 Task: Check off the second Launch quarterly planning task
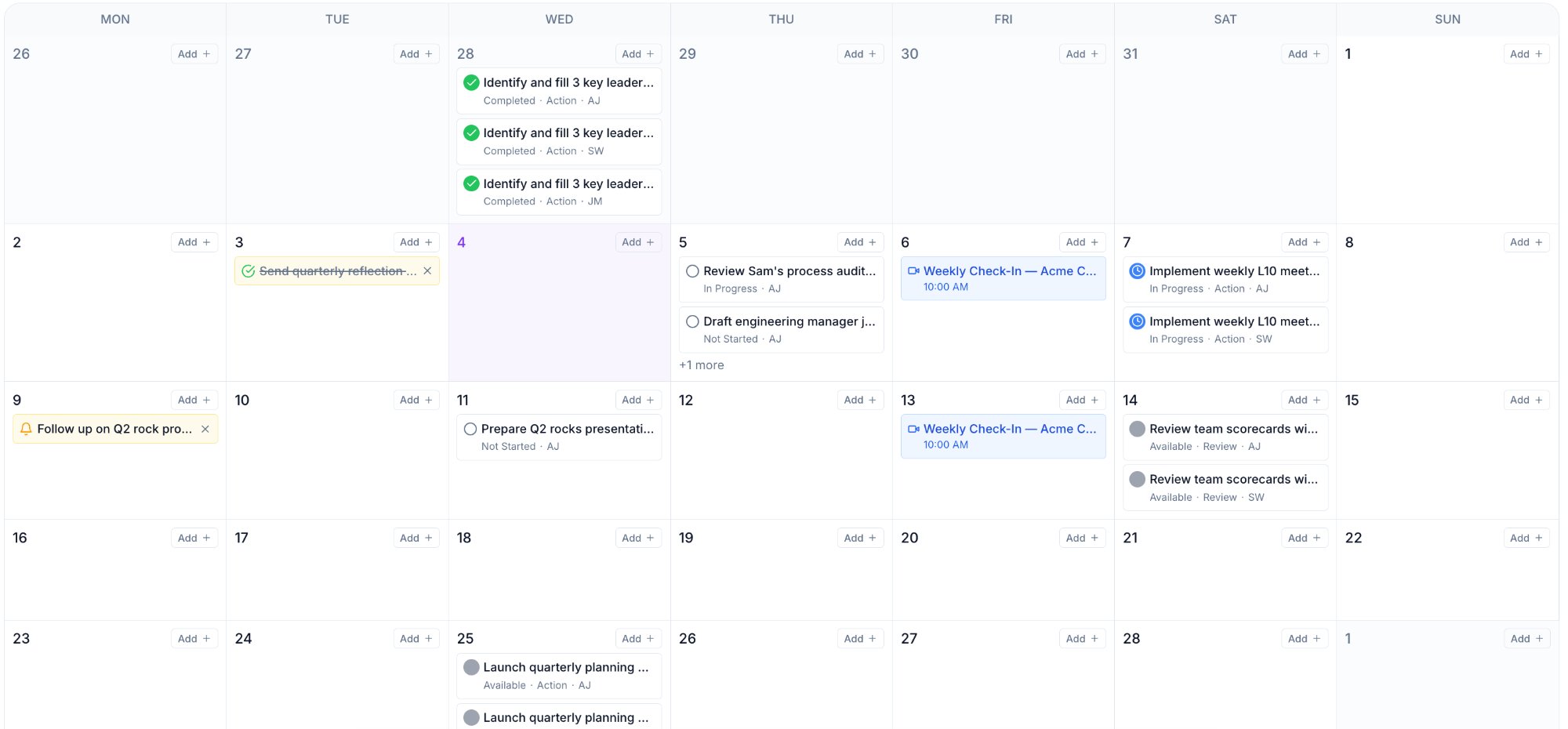pyautogui.click(x=470, y=717)
